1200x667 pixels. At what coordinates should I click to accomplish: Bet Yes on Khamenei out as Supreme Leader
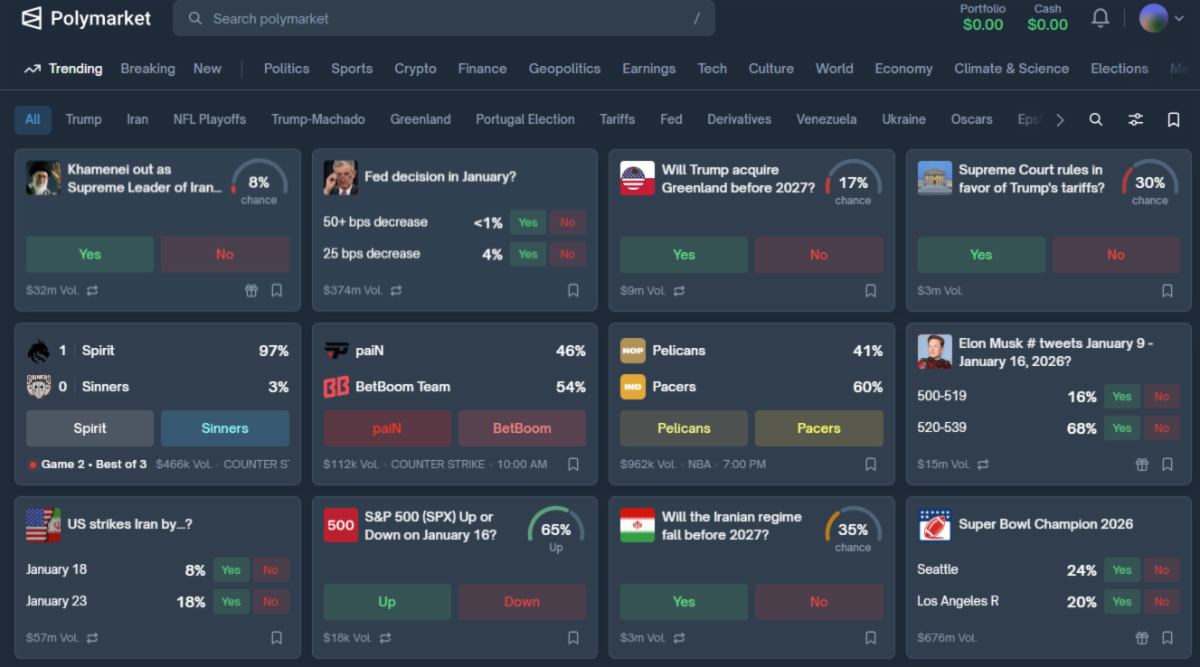pyautogui.click(x=90, y=255)
